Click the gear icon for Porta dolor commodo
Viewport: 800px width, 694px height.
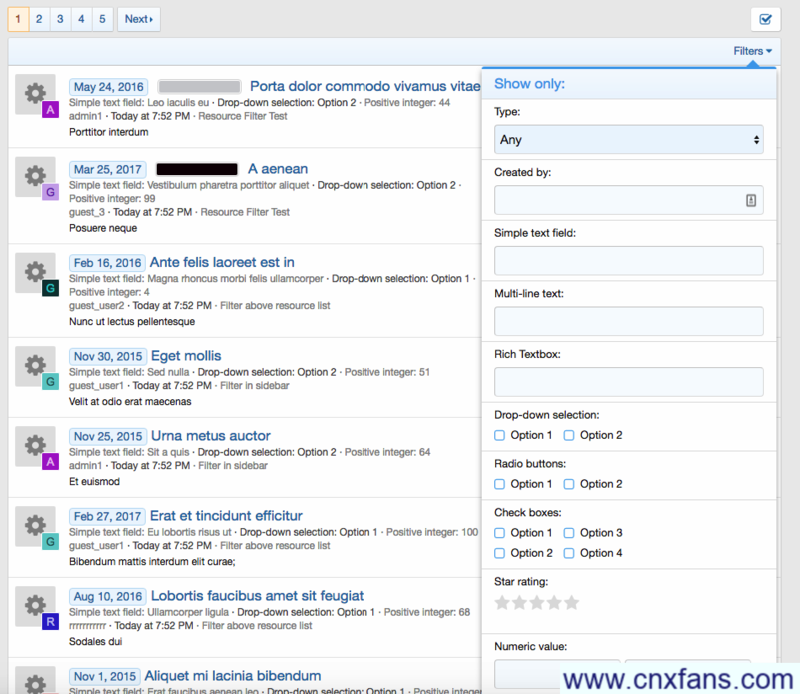point(35,94)
